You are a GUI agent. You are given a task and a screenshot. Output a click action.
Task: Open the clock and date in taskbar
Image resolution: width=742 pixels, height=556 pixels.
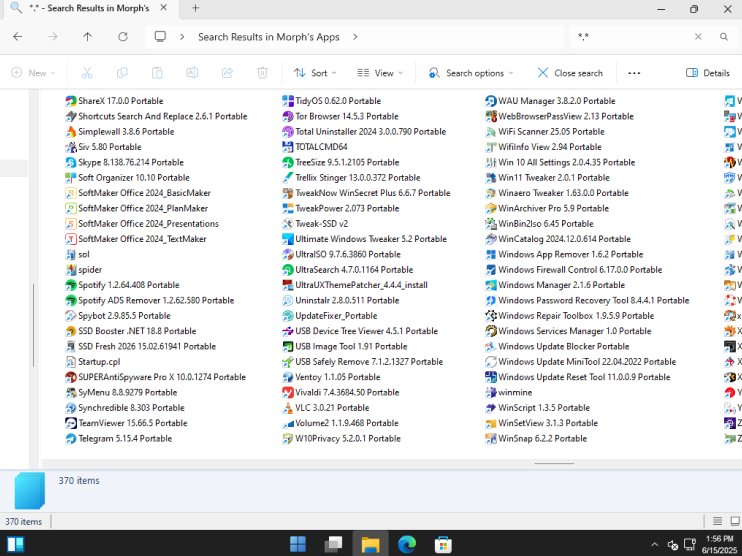[718, 545]
